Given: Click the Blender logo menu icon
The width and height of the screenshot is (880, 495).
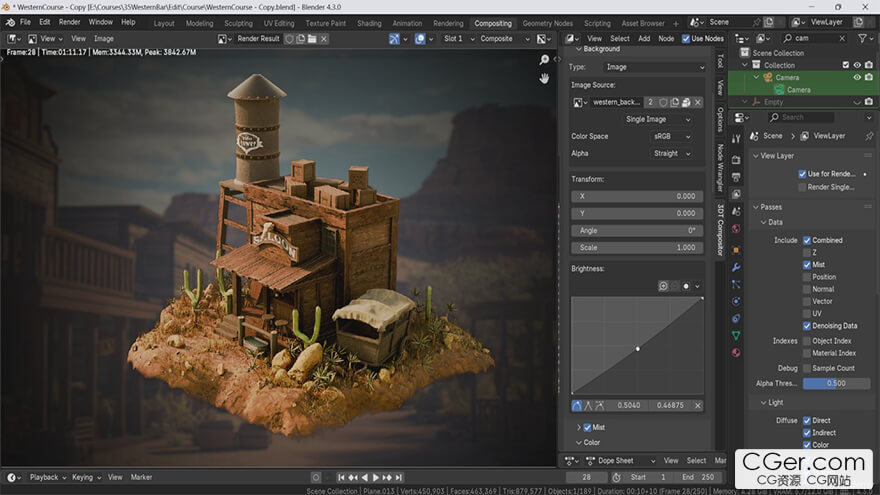Looking at the screenshot, I should pos(10,22).
